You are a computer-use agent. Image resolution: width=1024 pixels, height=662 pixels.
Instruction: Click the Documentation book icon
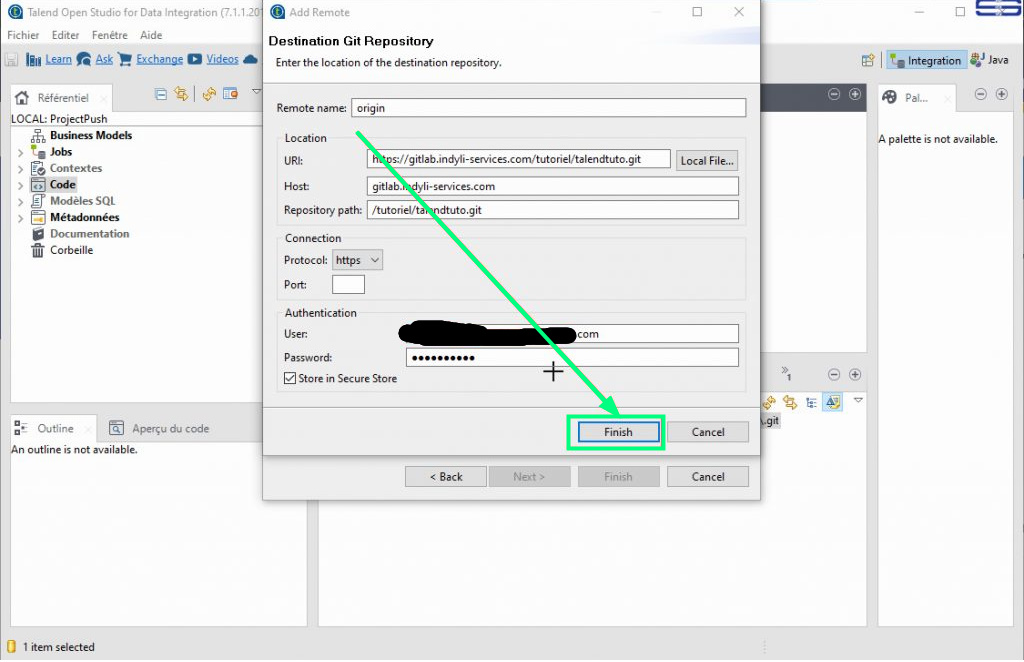click(x=39, y=234)
